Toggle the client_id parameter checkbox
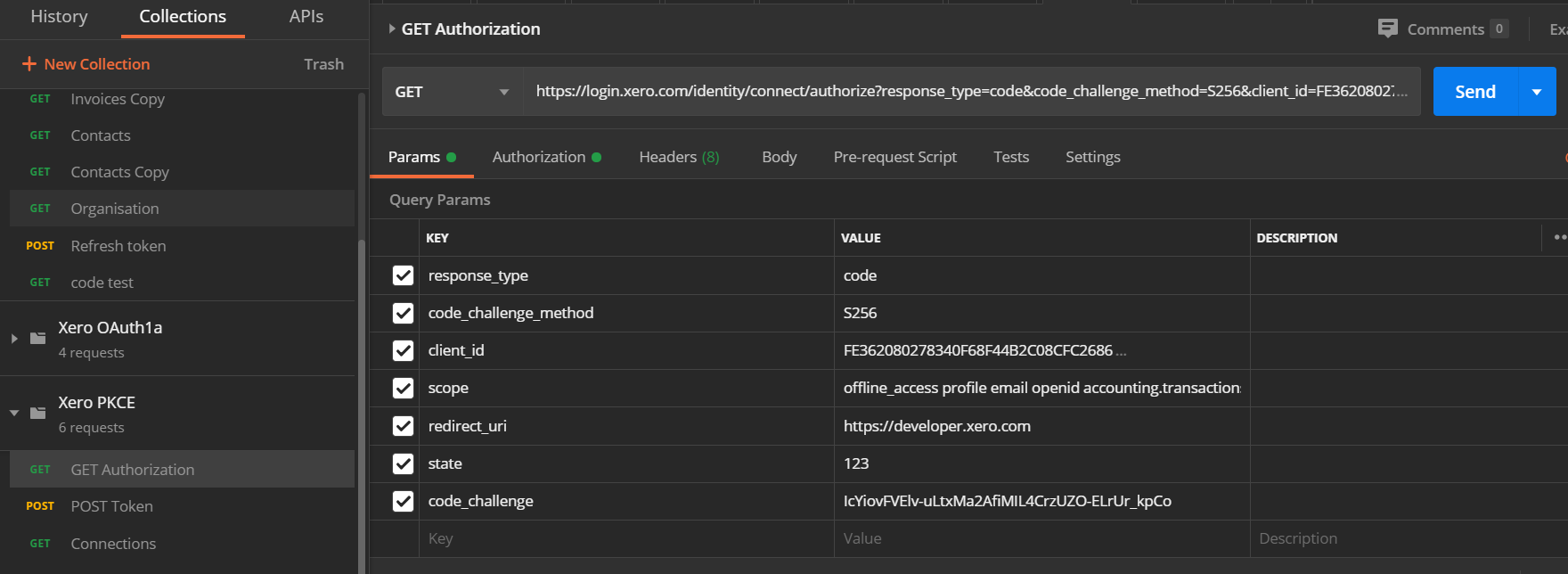 pyautogui.click(x=403, y=350)
